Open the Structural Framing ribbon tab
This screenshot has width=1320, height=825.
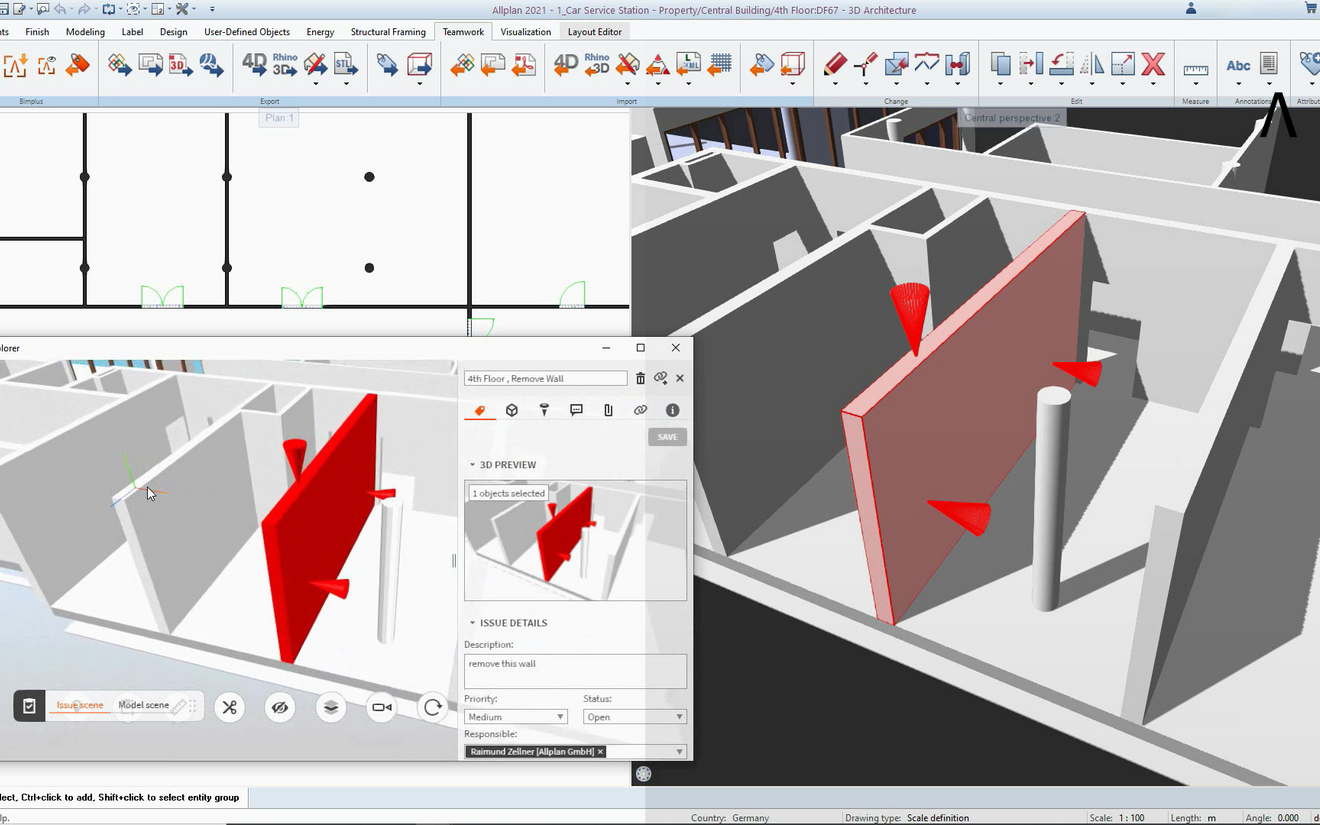(x=388, y=32)
